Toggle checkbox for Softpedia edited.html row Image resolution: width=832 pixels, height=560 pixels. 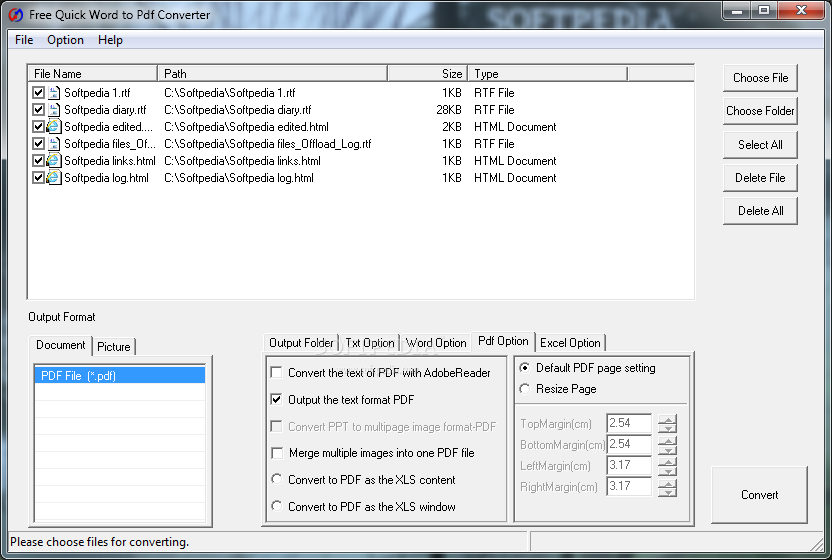(38, 127)
